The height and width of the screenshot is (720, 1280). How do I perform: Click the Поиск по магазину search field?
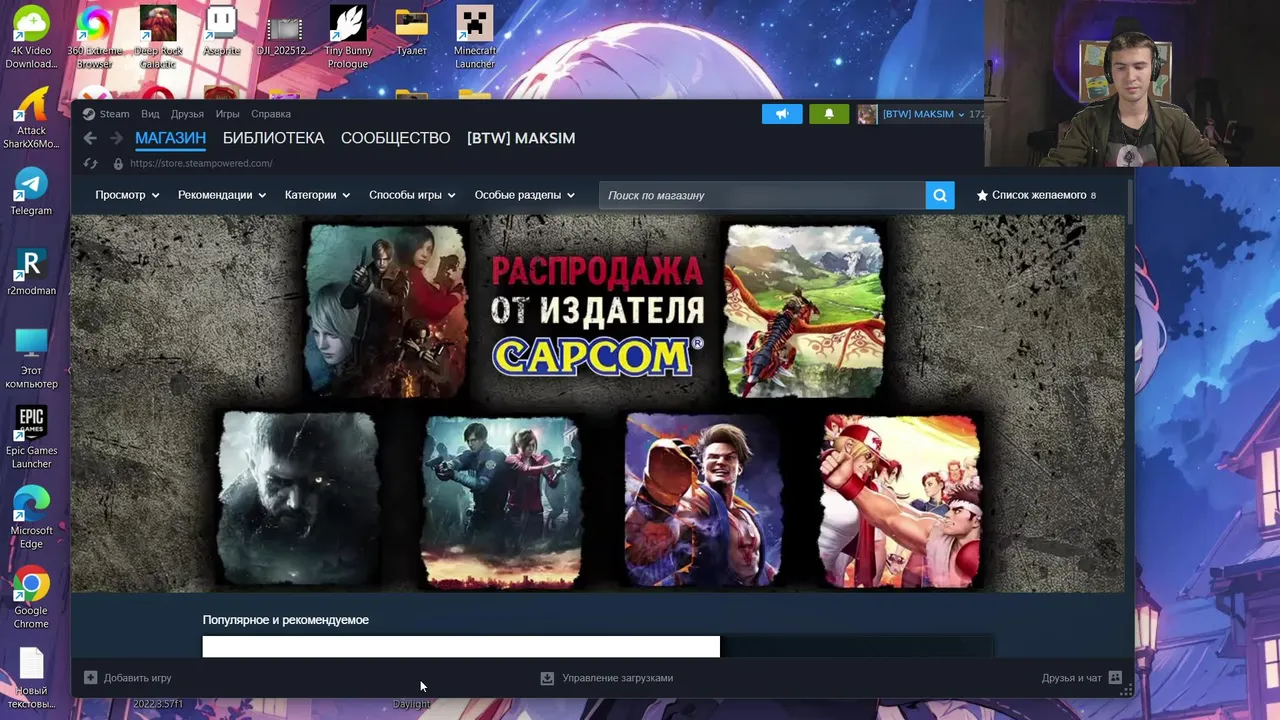762,195
